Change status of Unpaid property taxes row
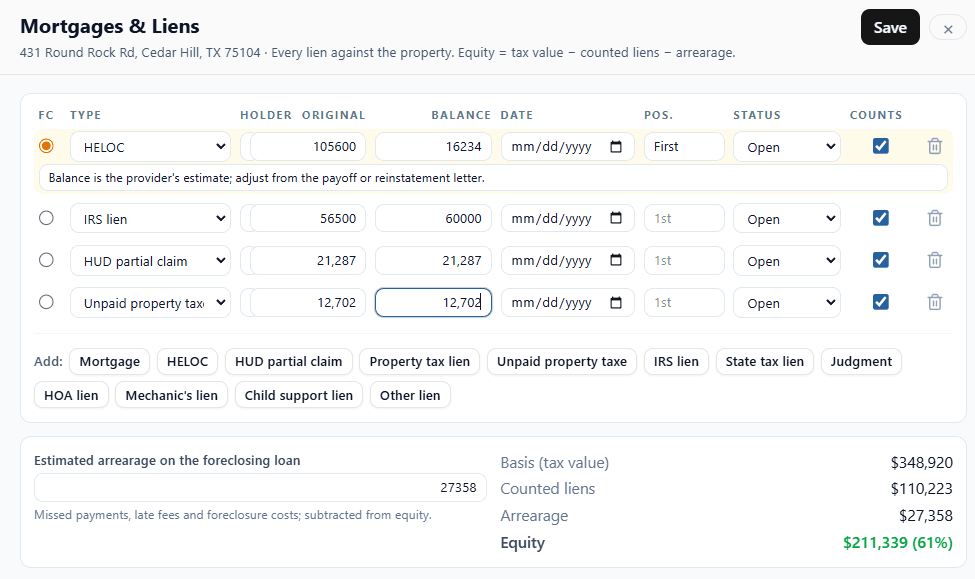The height and width of the screenshot is (579, 975). tap(787, 303)
